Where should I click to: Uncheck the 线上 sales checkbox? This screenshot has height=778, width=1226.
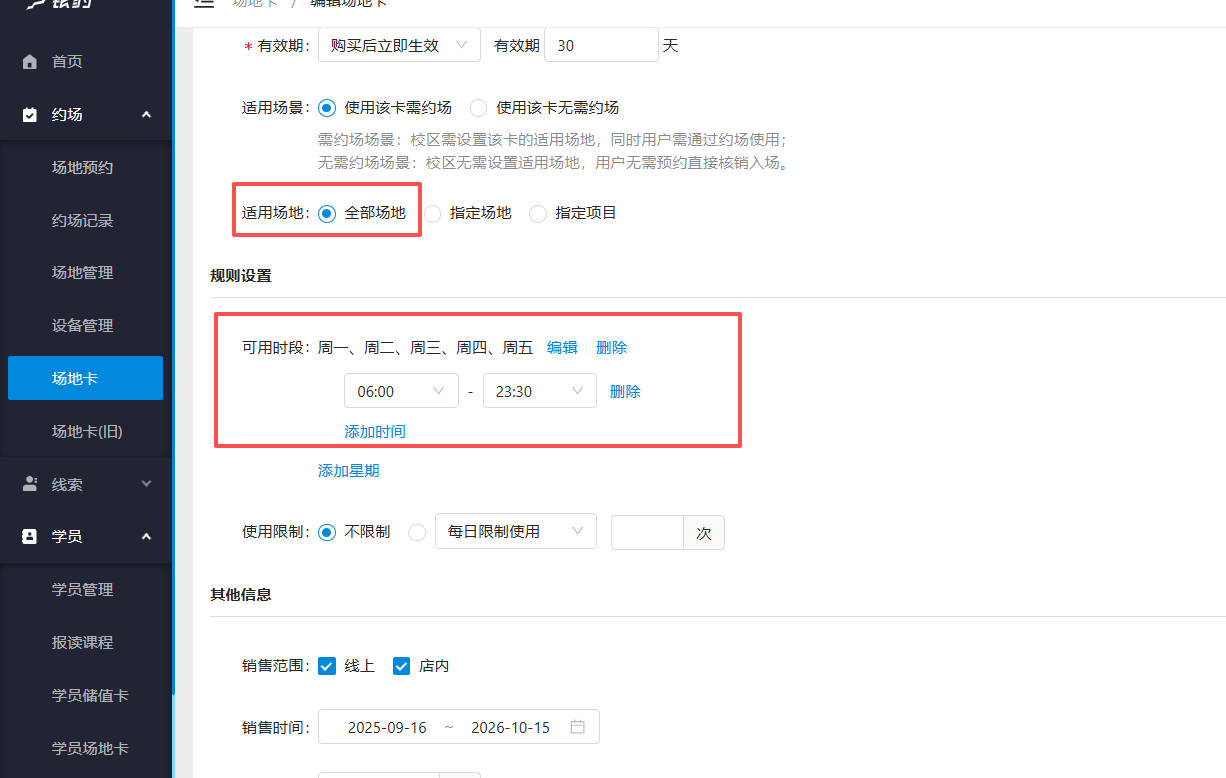point(327,665)
